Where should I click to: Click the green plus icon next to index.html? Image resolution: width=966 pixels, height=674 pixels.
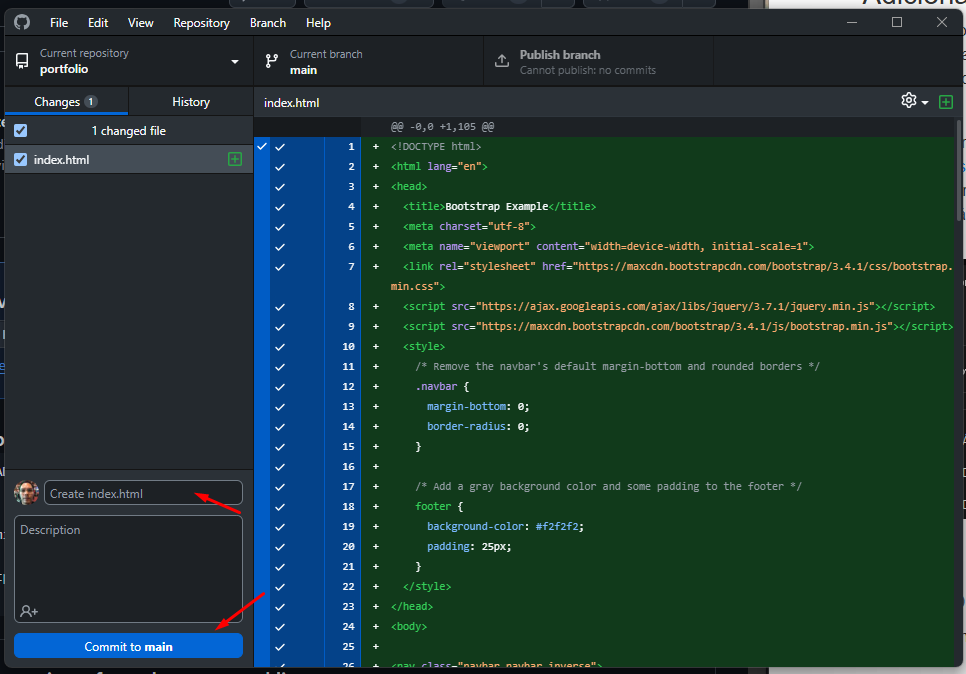(x=234, y=159)
